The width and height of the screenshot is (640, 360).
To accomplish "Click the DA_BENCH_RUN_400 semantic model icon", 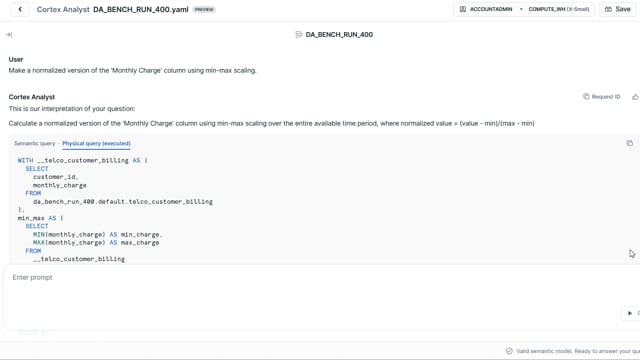I will click(298, 35).
